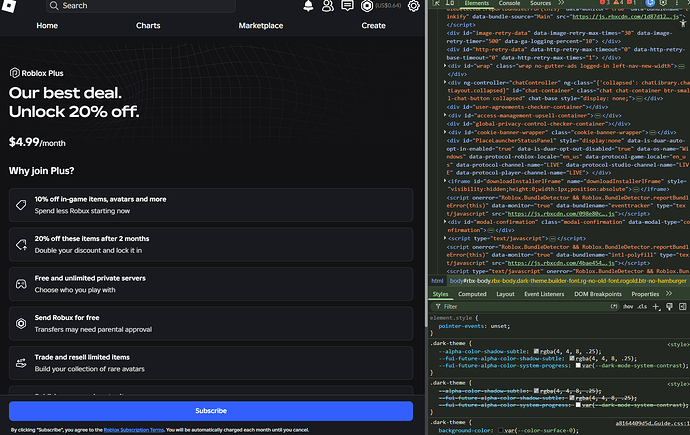Toggle the computed styles sidebar icon

pyautogui.click(x=683, y=307)
